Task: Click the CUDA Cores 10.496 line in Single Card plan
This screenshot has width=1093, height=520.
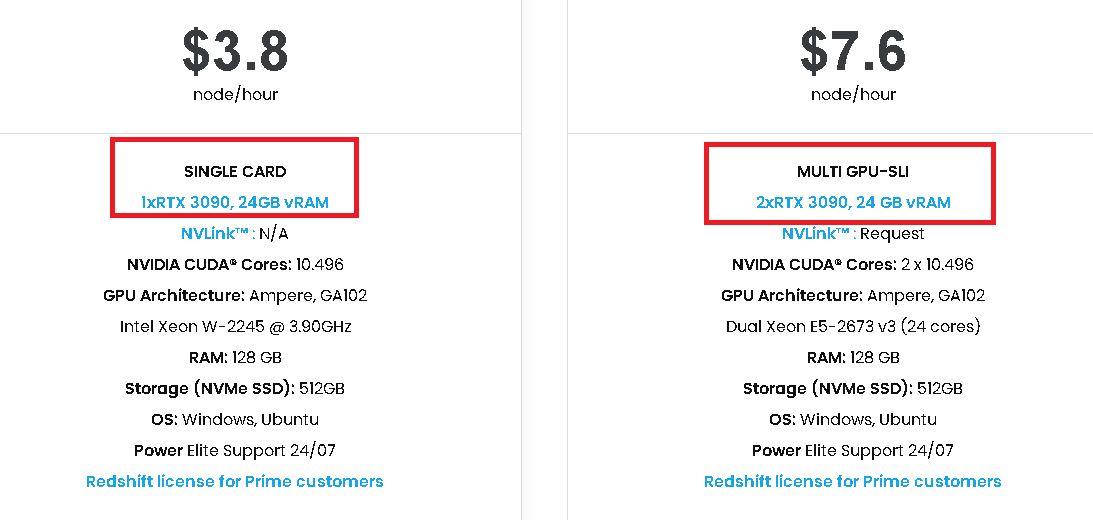Action: point(235,264)
